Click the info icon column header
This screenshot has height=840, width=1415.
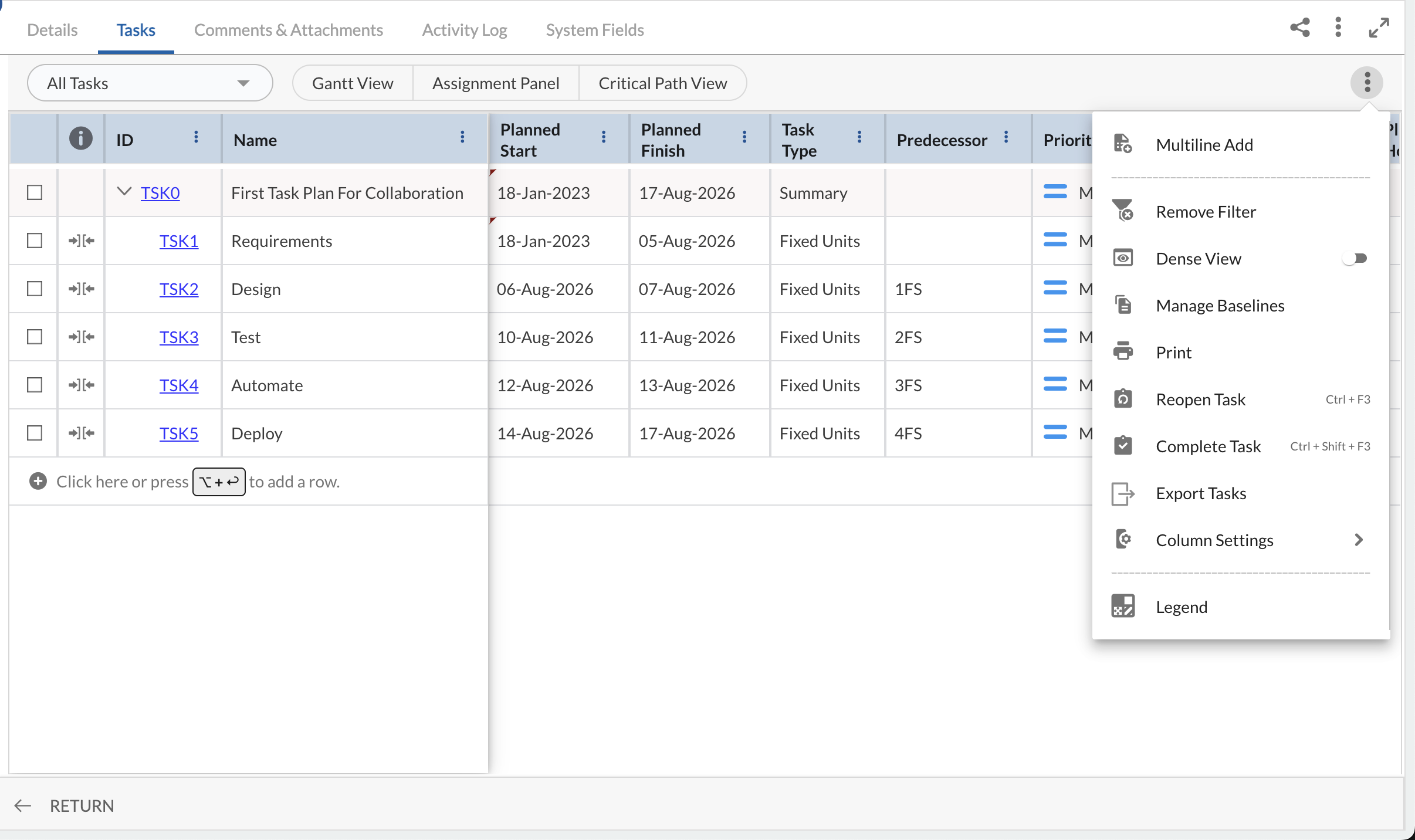(81, 138)
